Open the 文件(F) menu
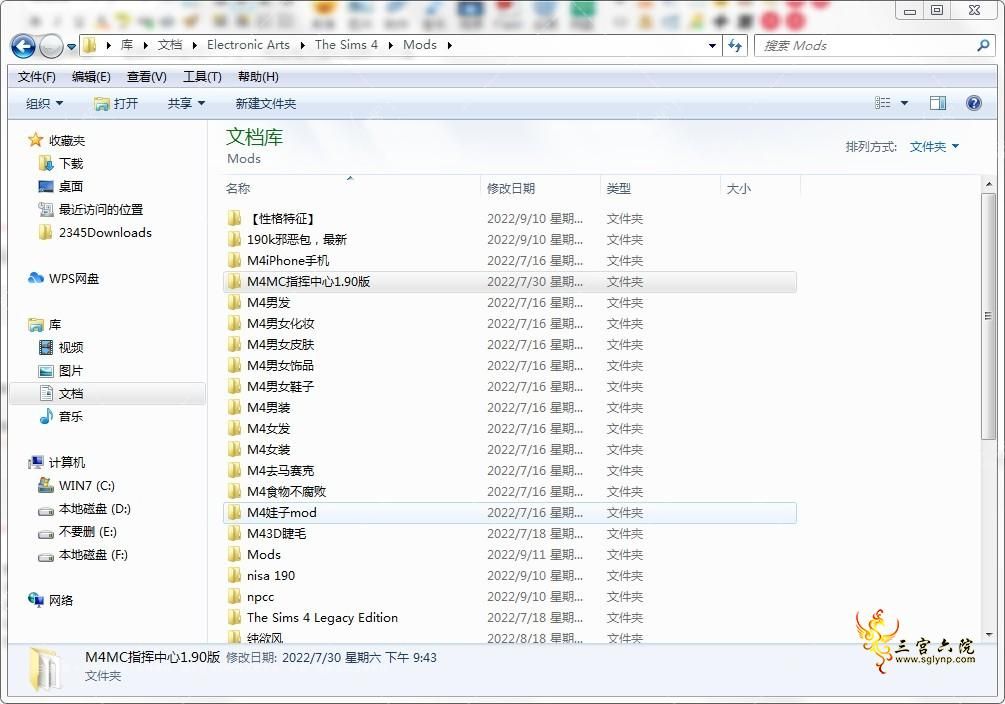This screenshot has height=704, width=1005. coord(37,77)
